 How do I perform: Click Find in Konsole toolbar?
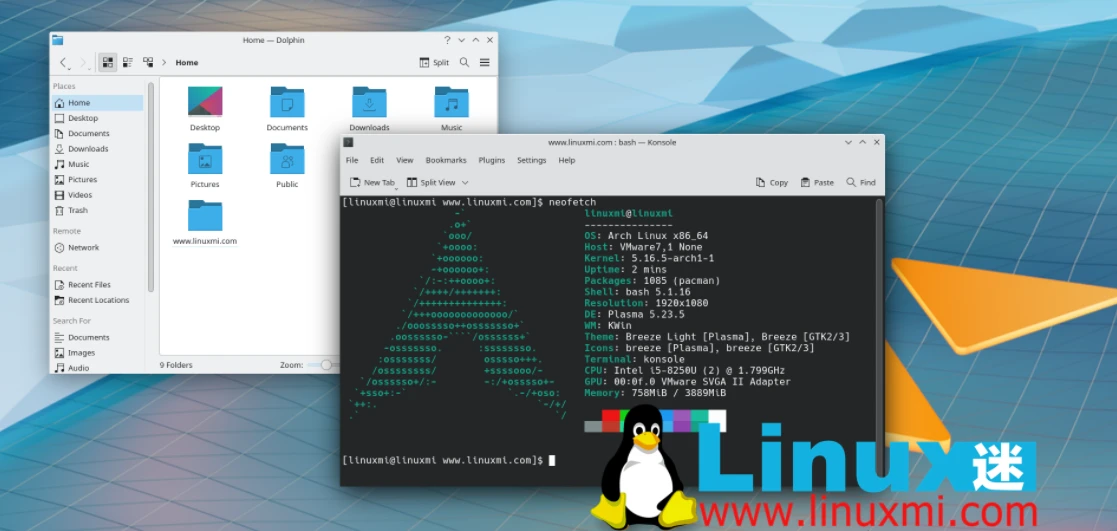pyautogui.click(x=861, y=182)
